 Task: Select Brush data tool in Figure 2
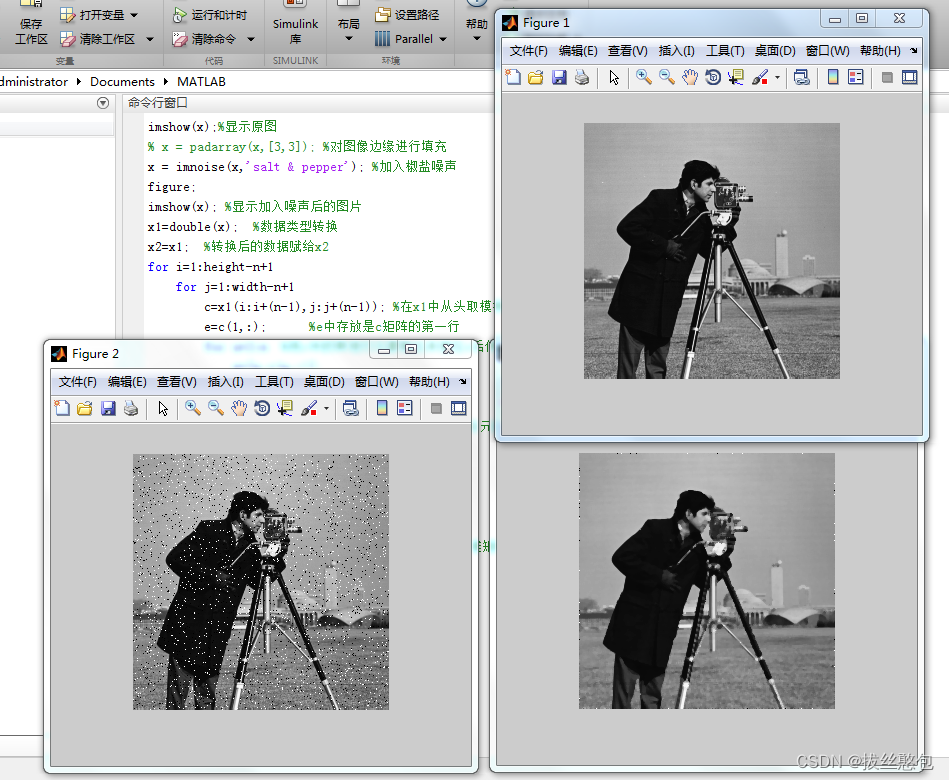(309, 408)
